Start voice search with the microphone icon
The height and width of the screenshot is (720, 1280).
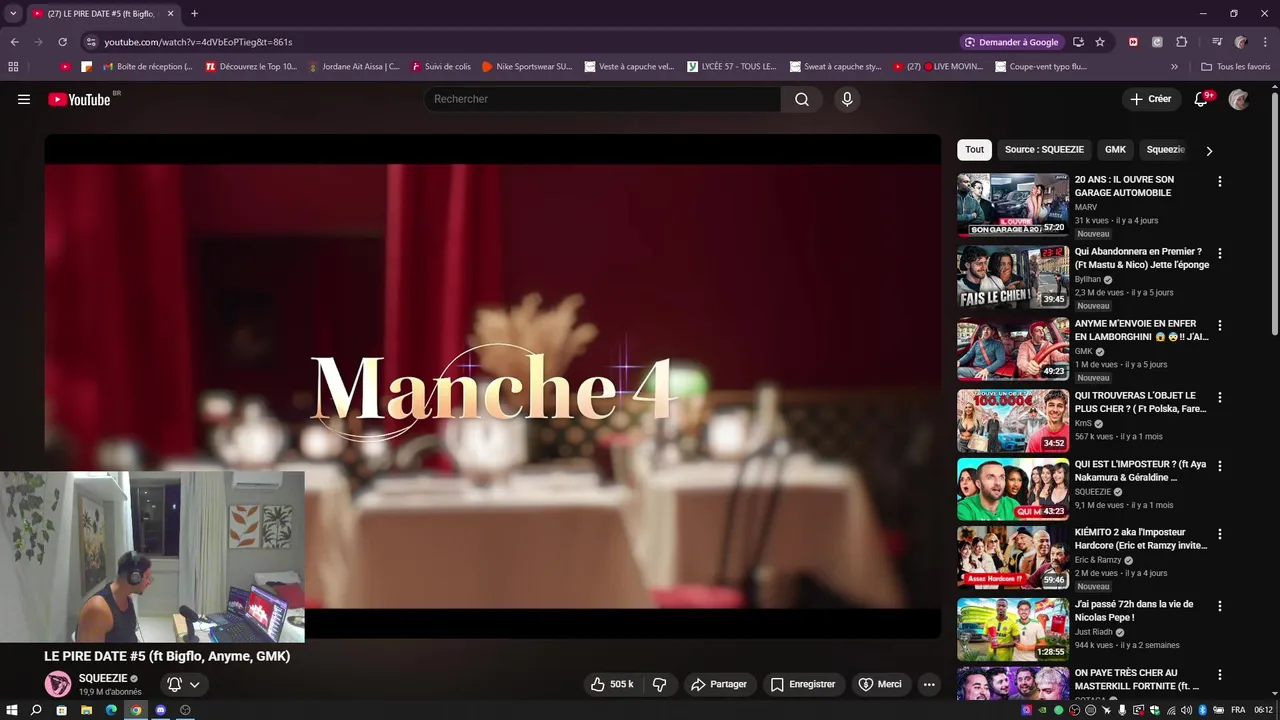coord(847,99)
